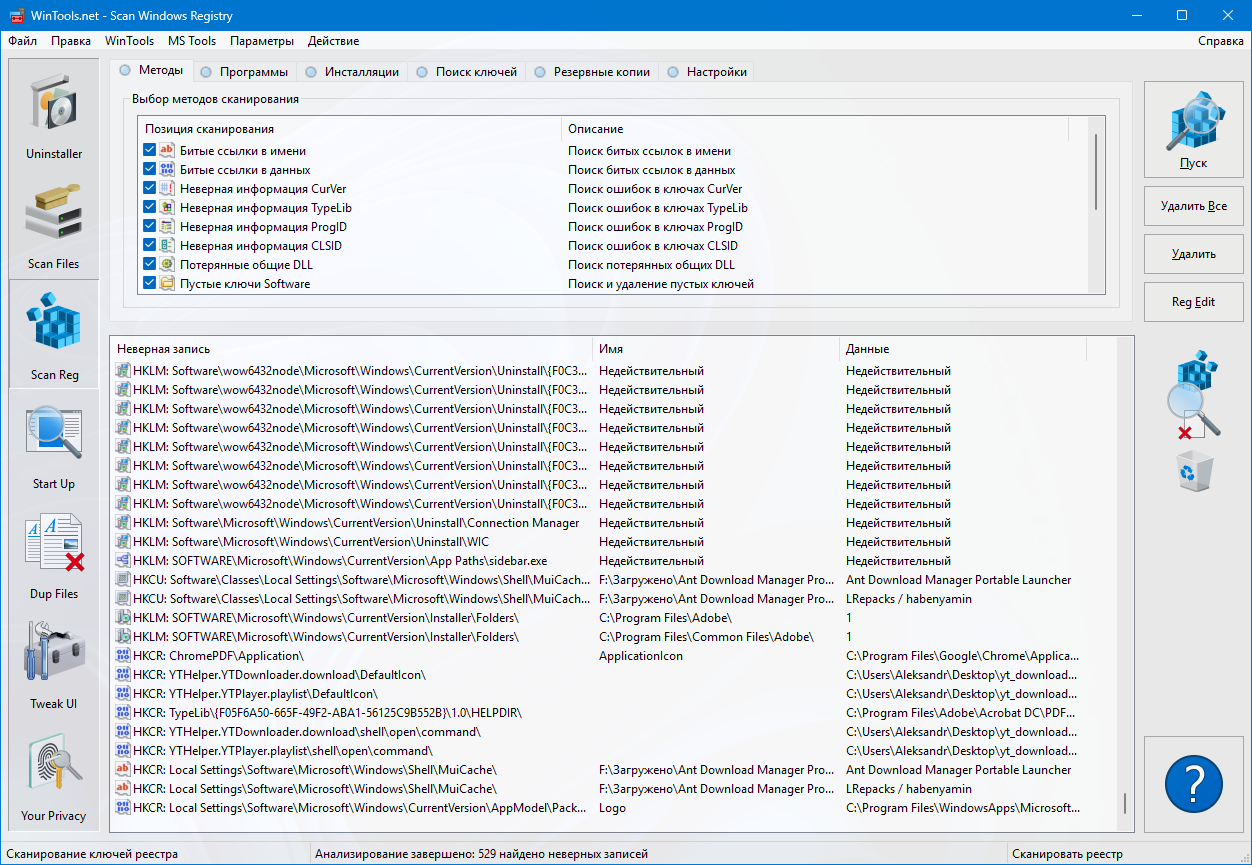Click icon of Пустые ключи Software
This screenshot has height=865, width=1252.
[x=167, y=283]
